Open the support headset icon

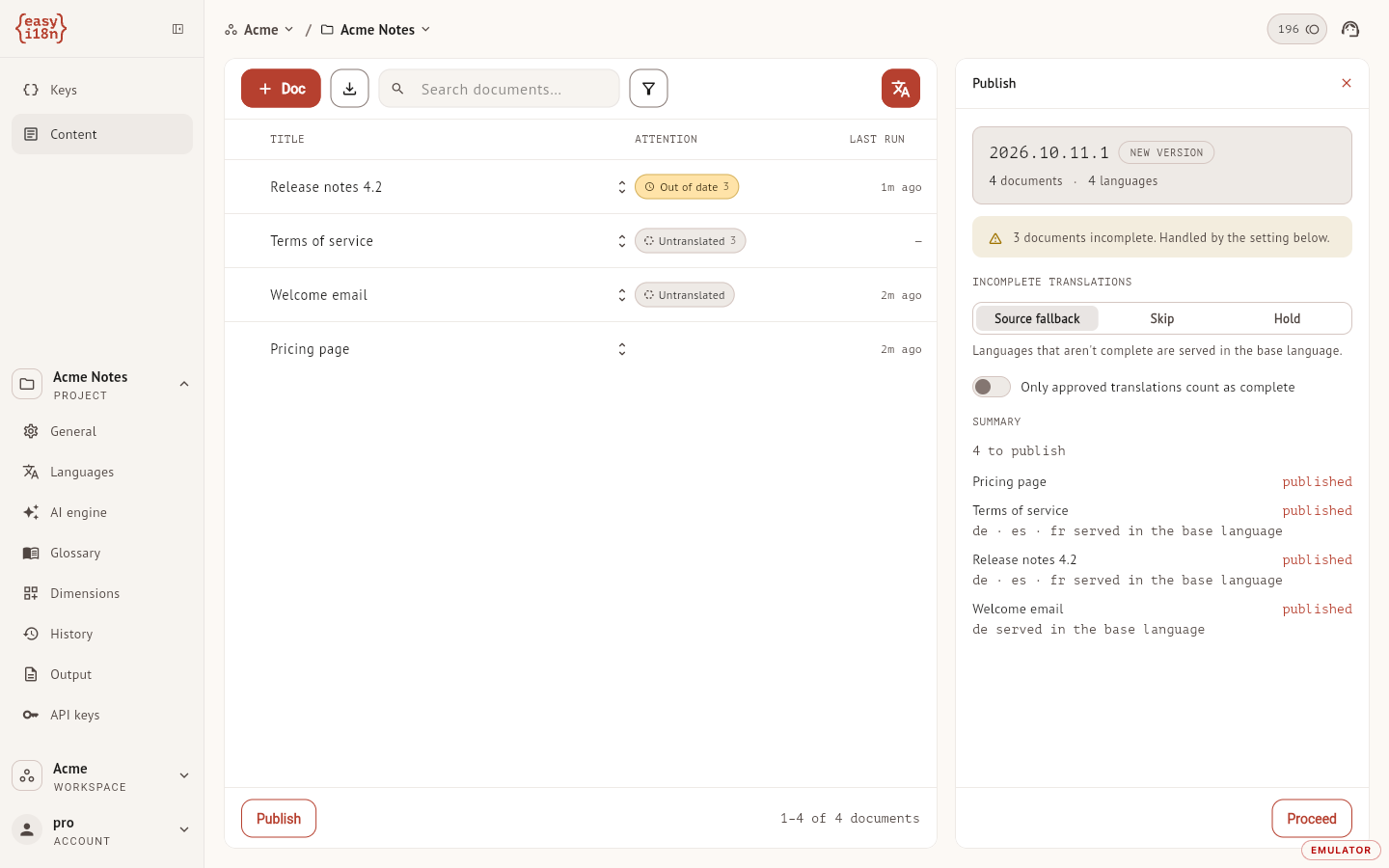[1350, 29]
